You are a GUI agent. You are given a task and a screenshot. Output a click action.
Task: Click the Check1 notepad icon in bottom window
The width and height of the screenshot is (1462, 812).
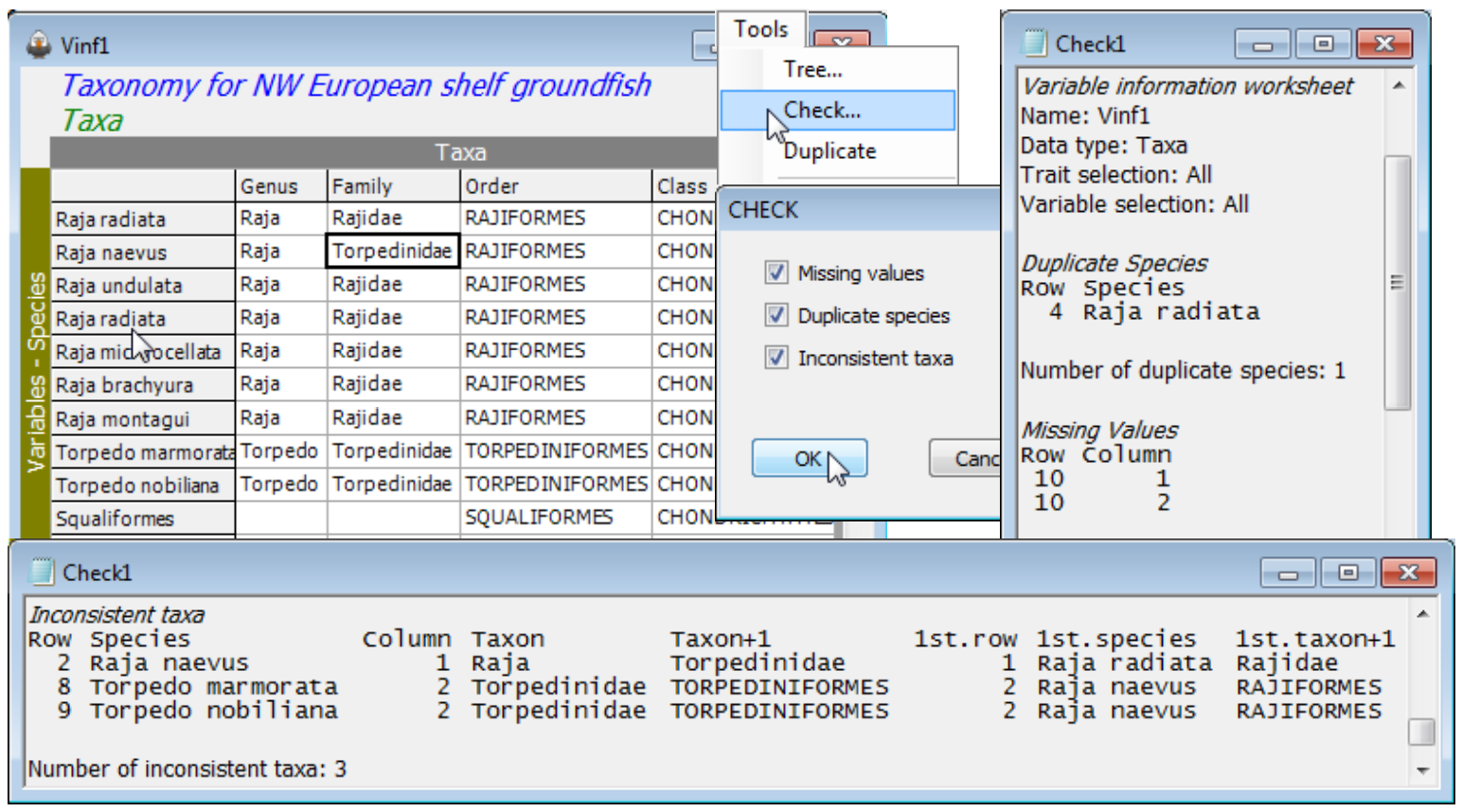pos(43,572)
